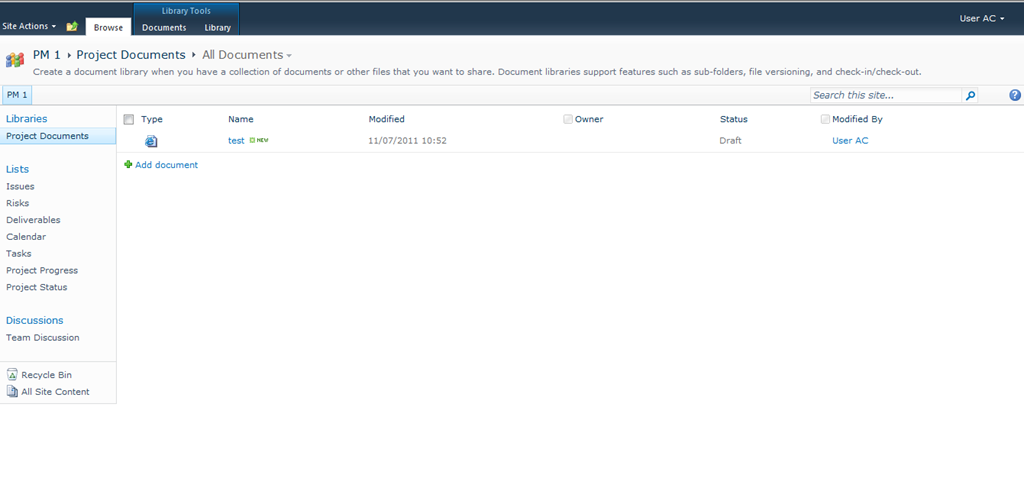This screenshot has width=1024, height=488.
Task: Click the test document type icon
Action: (151, 141)
